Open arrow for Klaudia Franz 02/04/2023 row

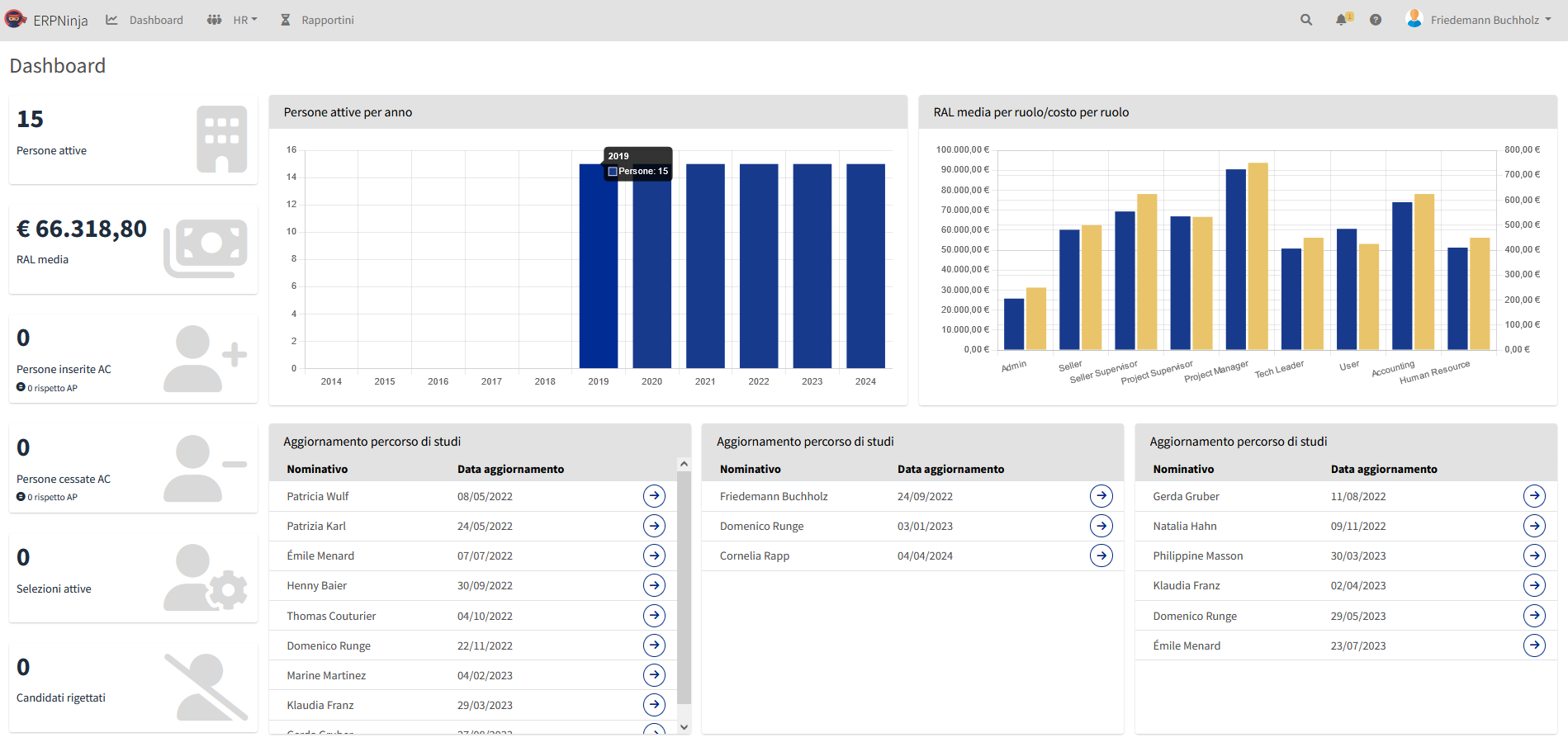pos(1534,585)
